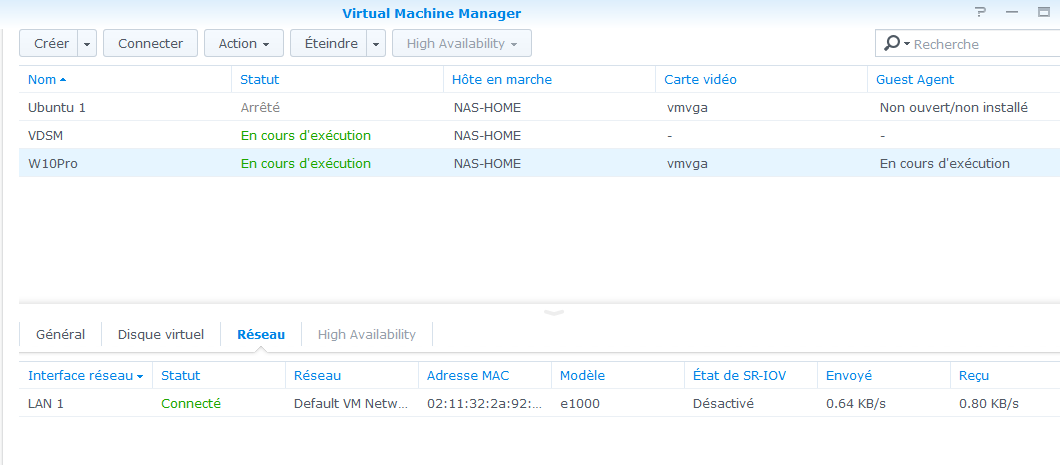Select the LAN 1 network interface row
Viewport: 1060px width, 465px height.
(x=539, y=403)
